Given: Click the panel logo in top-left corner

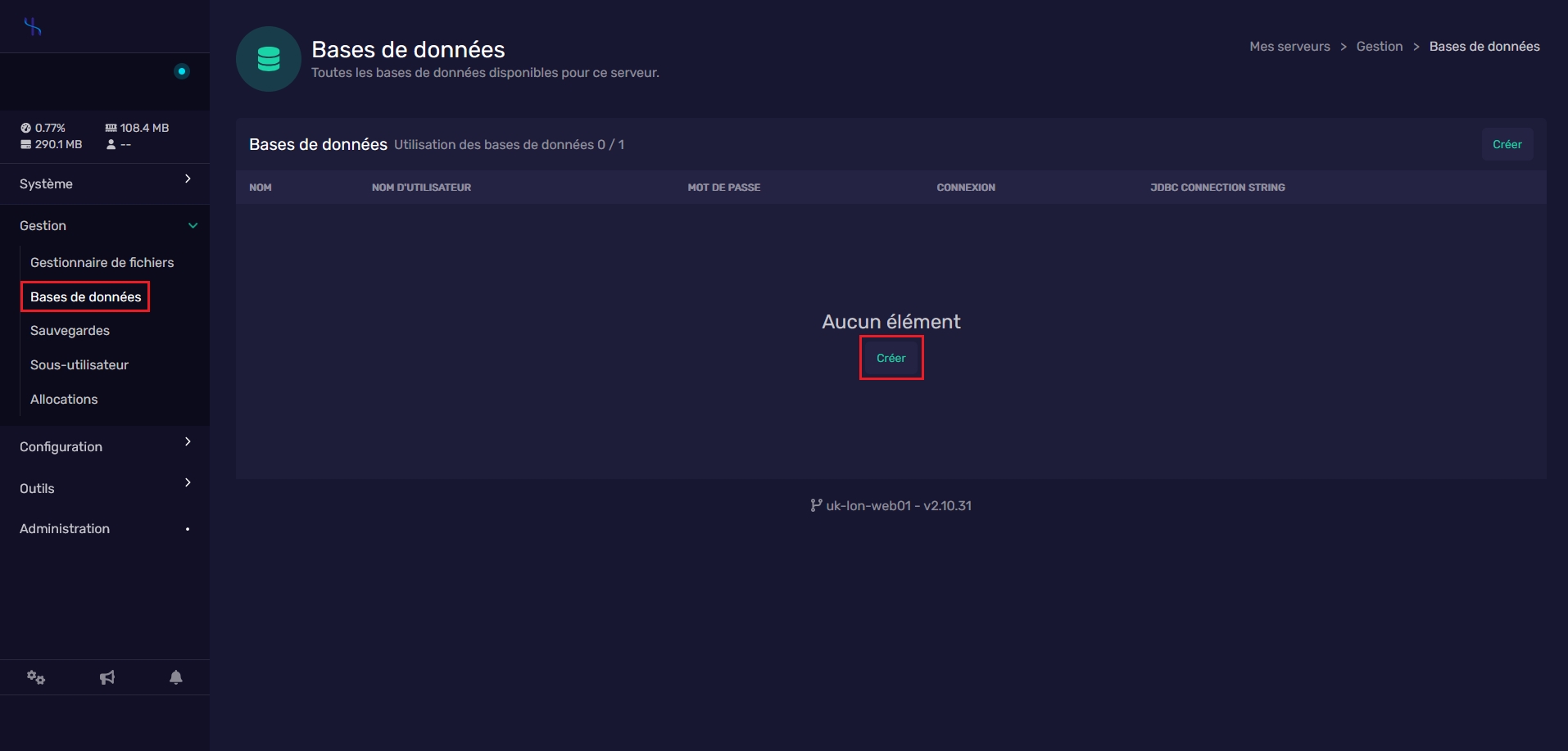Looking at the screenshot, I should point(33,27).
